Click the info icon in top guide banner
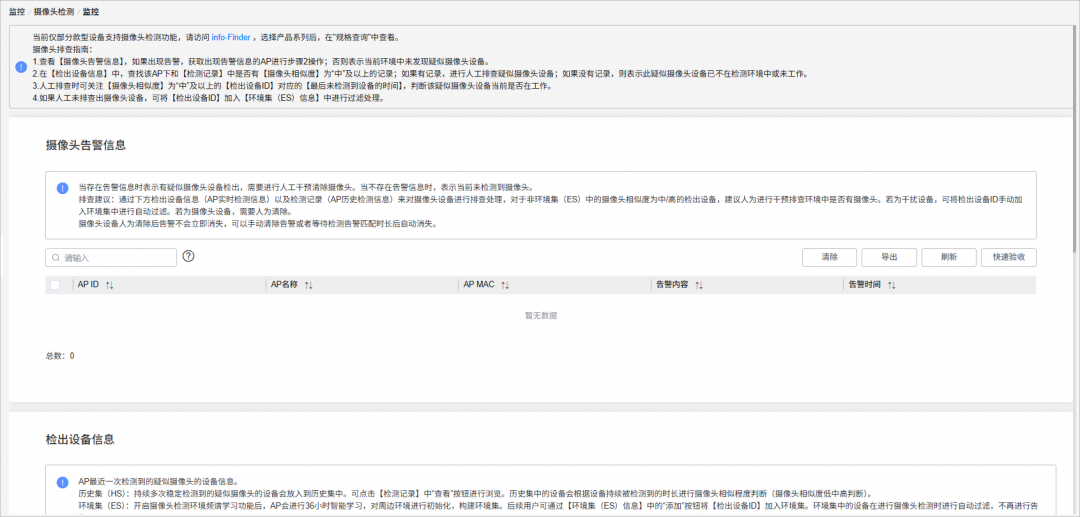Screen dimensions: 1080x517 [x=21, y=68]
